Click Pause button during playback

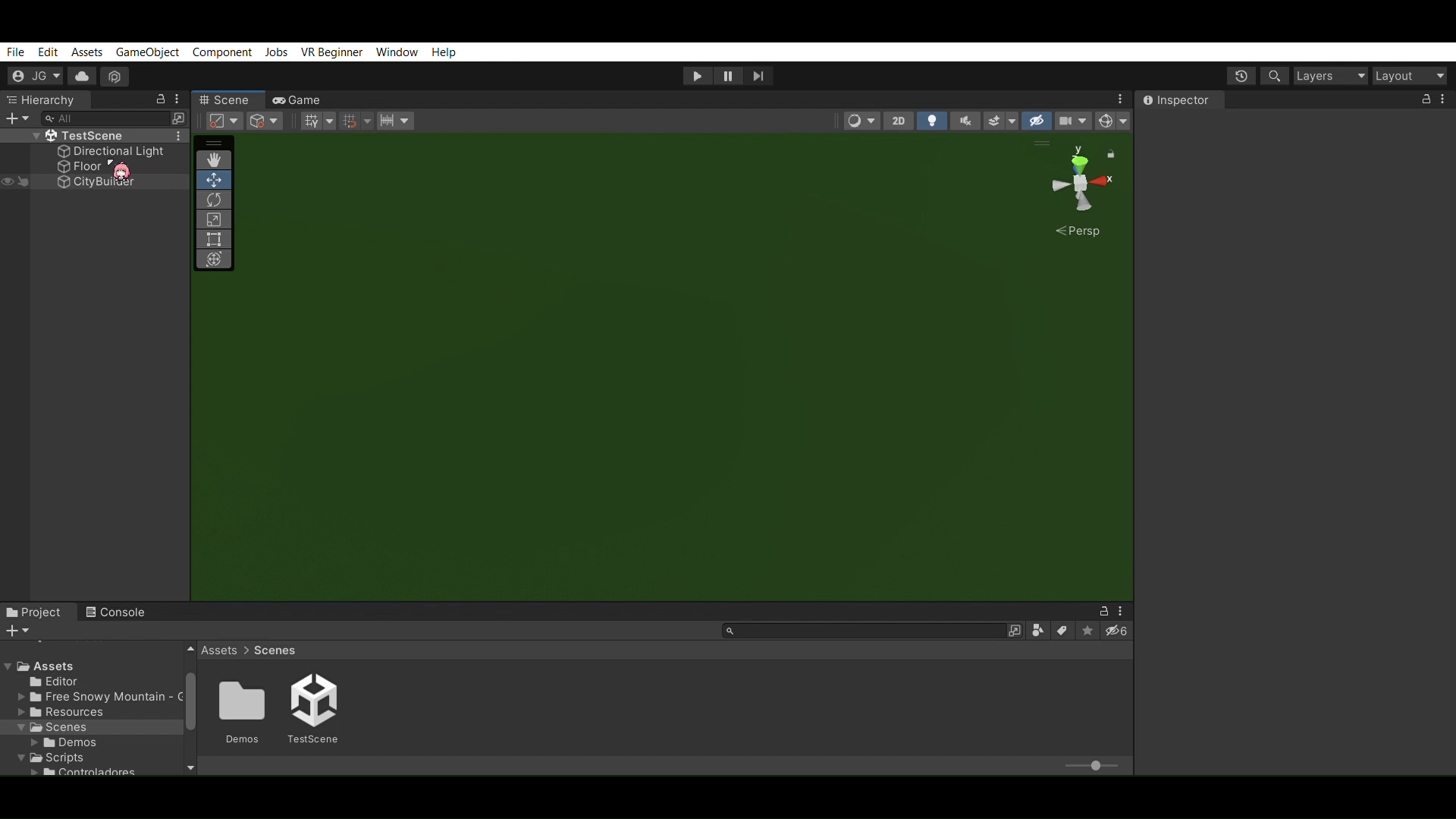click(x=728, y=76)
